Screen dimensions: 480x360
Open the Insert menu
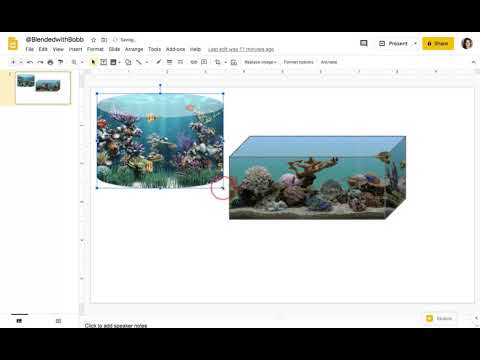pyautogui.click(x=75, y=49)
